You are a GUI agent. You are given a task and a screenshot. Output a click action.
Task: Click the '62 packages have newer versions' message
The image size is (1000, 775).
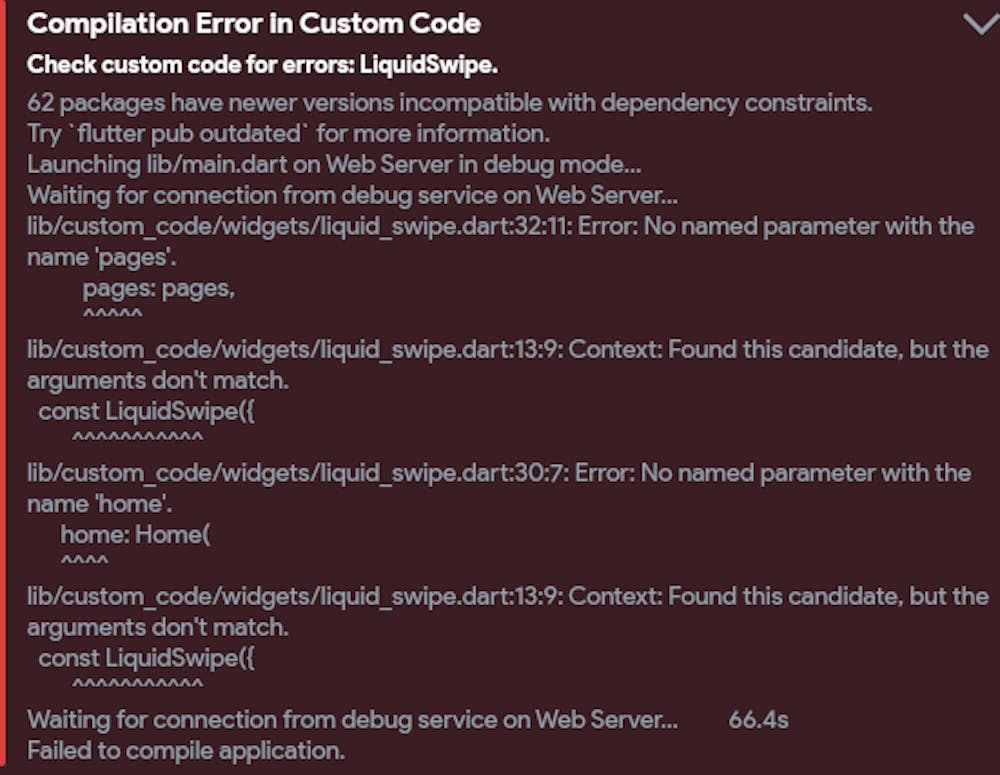point(451,103)
